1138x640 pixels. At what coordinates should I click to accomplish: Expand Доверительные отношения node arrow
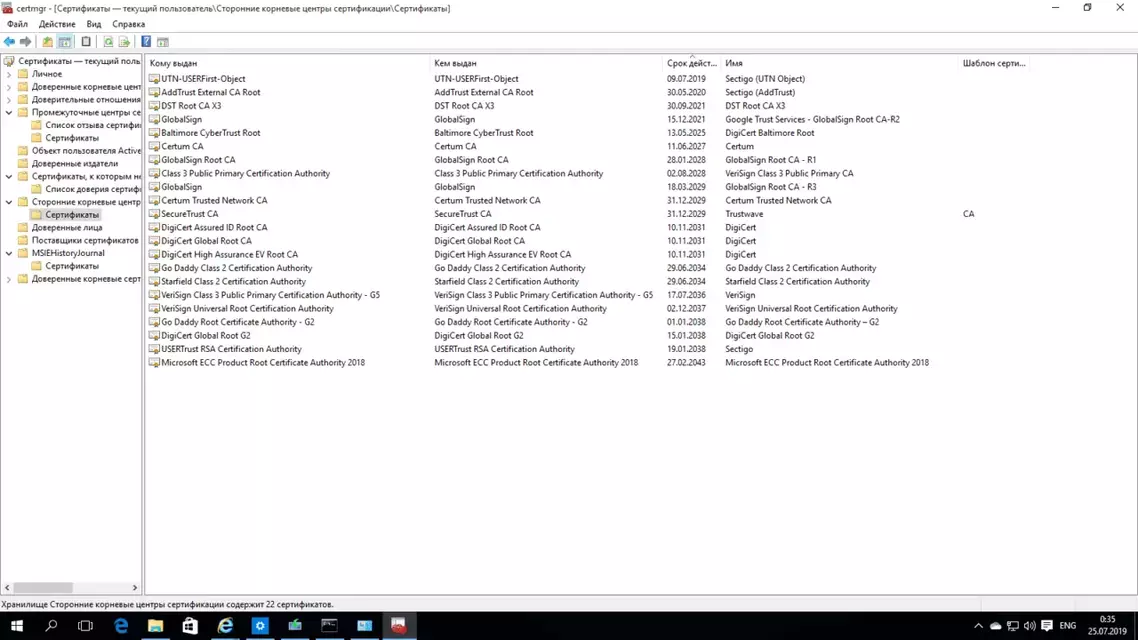tap(9, 99)
